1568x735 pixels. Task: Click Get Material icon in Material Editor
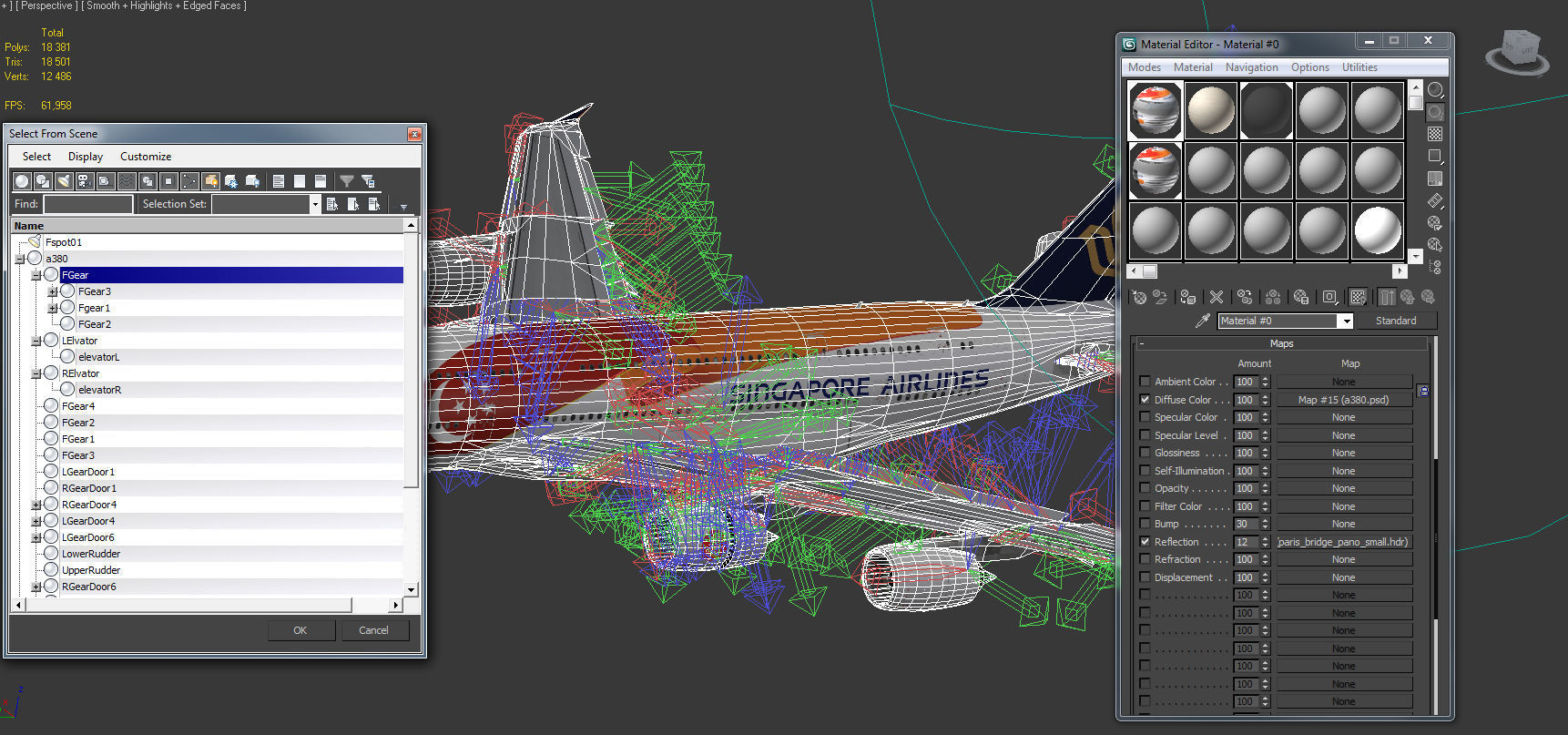[1139, 297]
